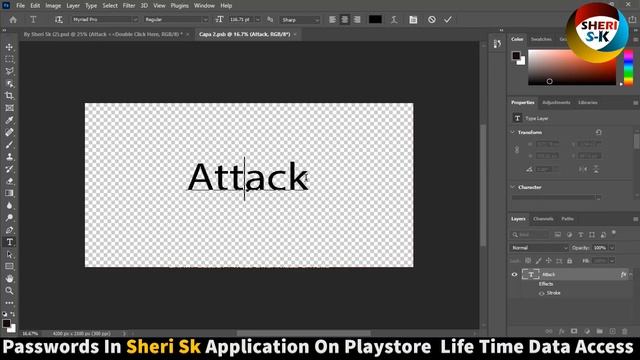Open the Type menu
Viewport: 640px width, 360px height.
tap(91, 6)
